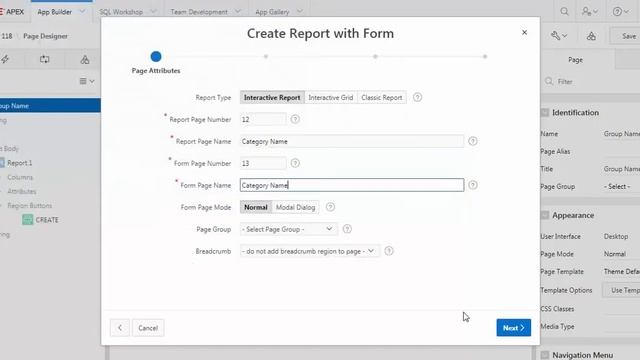Select the Report 1 tree node
The width and height of the screenshot is (640, 360).
tap(20, 163)
